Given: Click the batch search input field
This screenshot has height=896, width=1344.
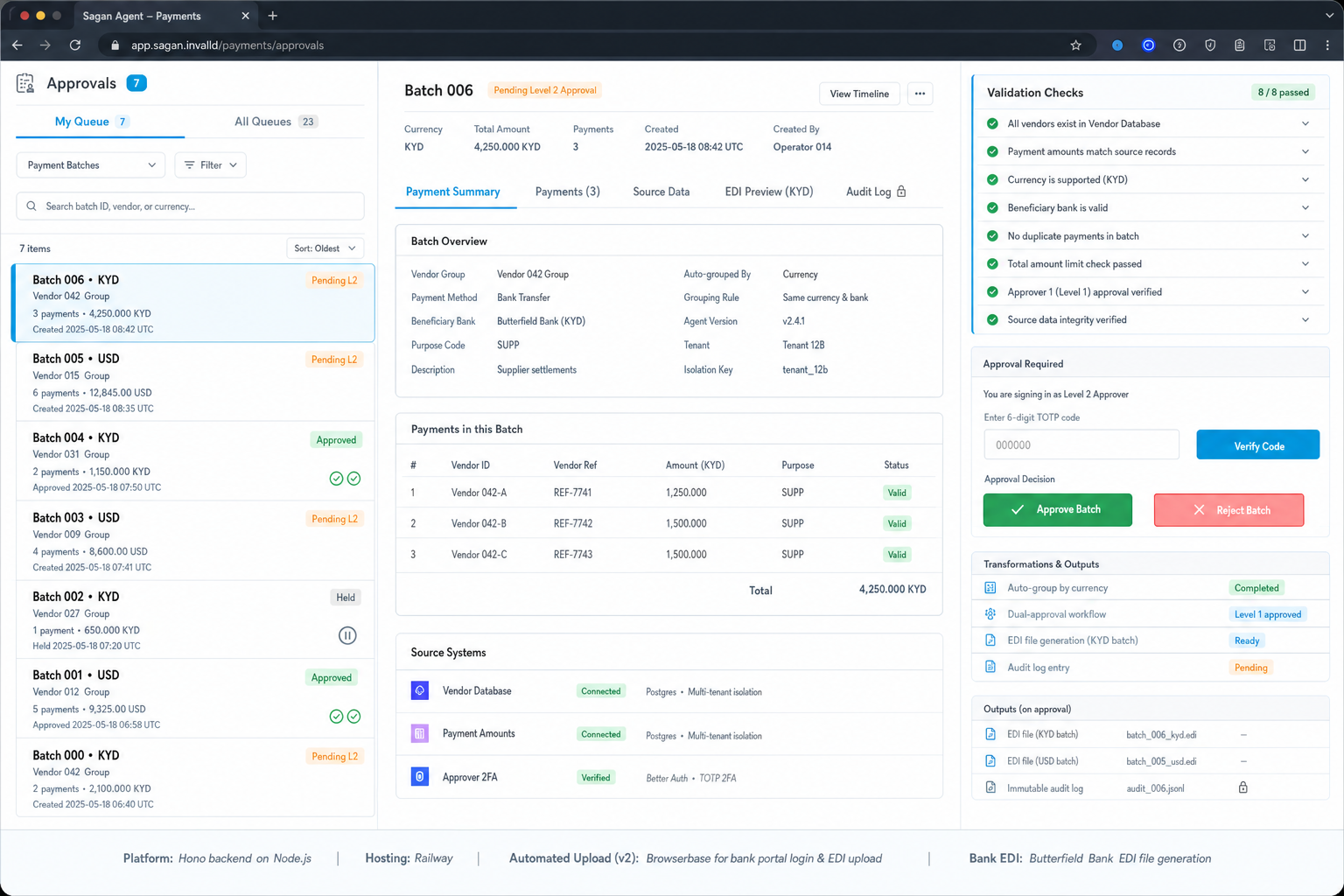Looking at the screenshot, I should click(190, 206).
